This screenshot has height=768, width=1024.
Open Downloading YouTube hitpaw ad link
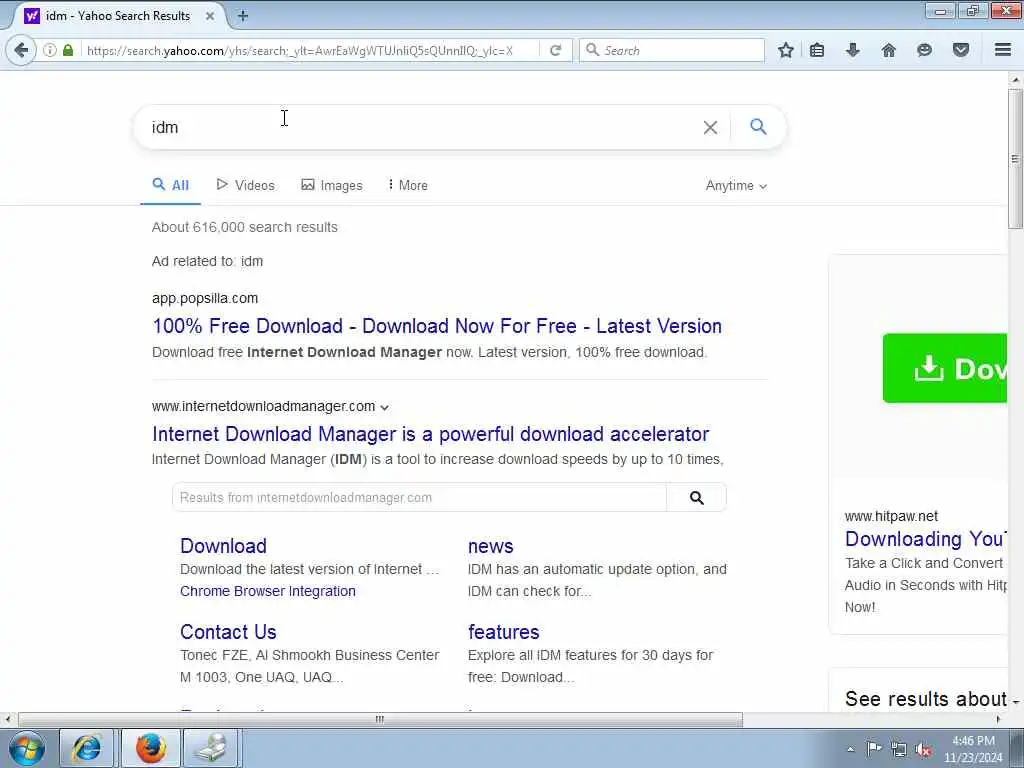(x=925, y=539)
